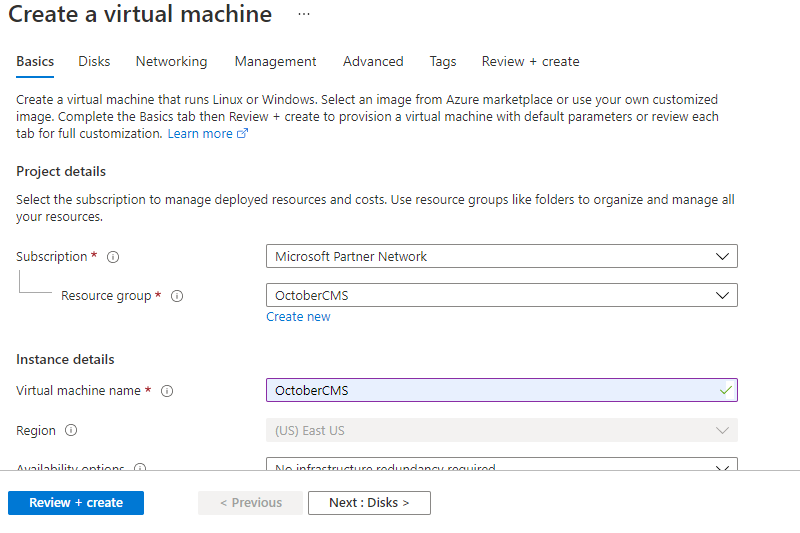The height and width of the screenshot is (533, 800).
Task: Open the Tags tab
Action: click(x=443, y=61)
